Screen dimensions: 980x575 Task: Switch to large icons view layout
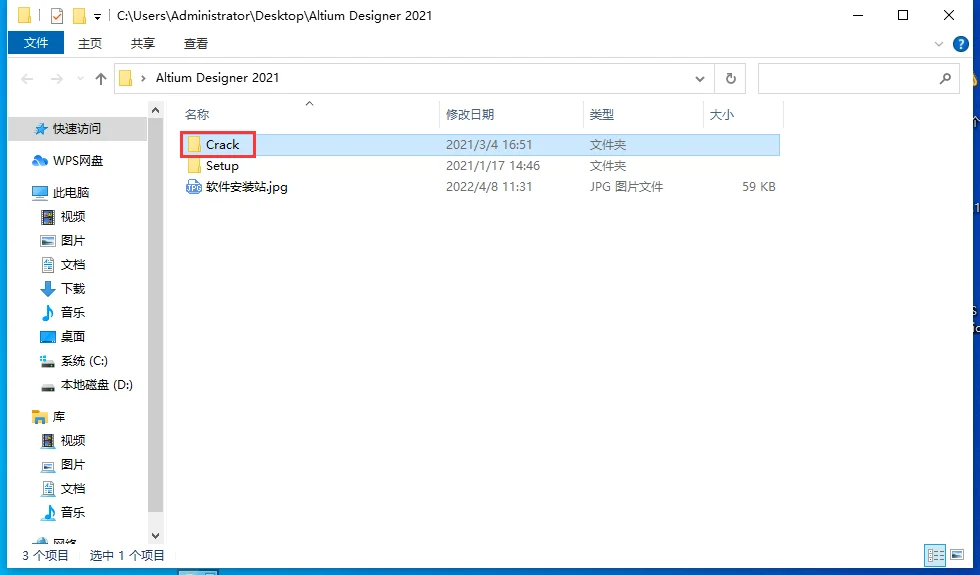pos(956,554)
